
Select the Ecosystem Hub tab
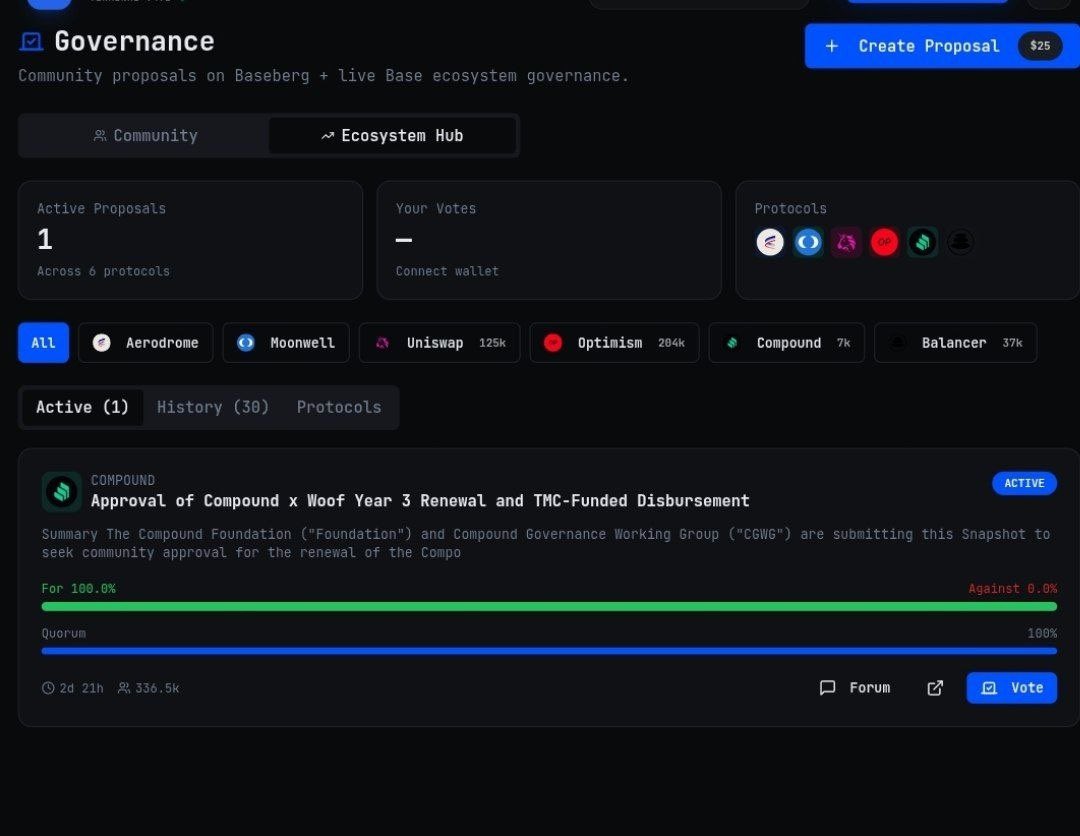coord(392,136)
